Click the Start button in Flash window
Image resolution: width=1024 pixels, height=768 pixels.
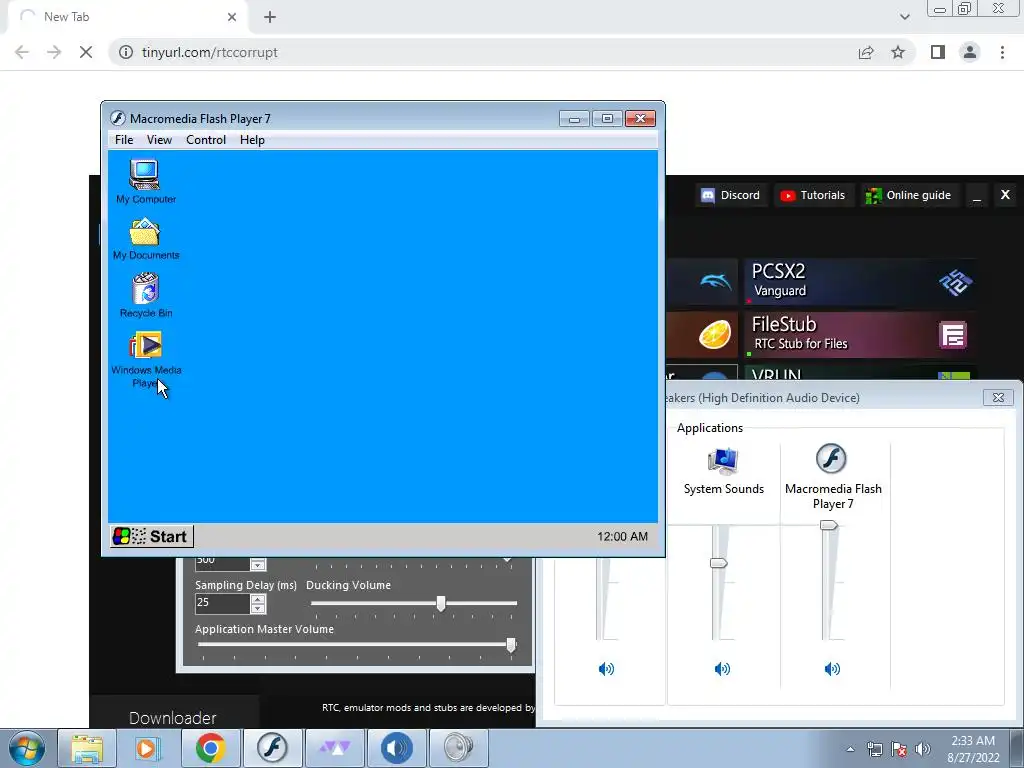pyautogui.click(x=152, y=536)
